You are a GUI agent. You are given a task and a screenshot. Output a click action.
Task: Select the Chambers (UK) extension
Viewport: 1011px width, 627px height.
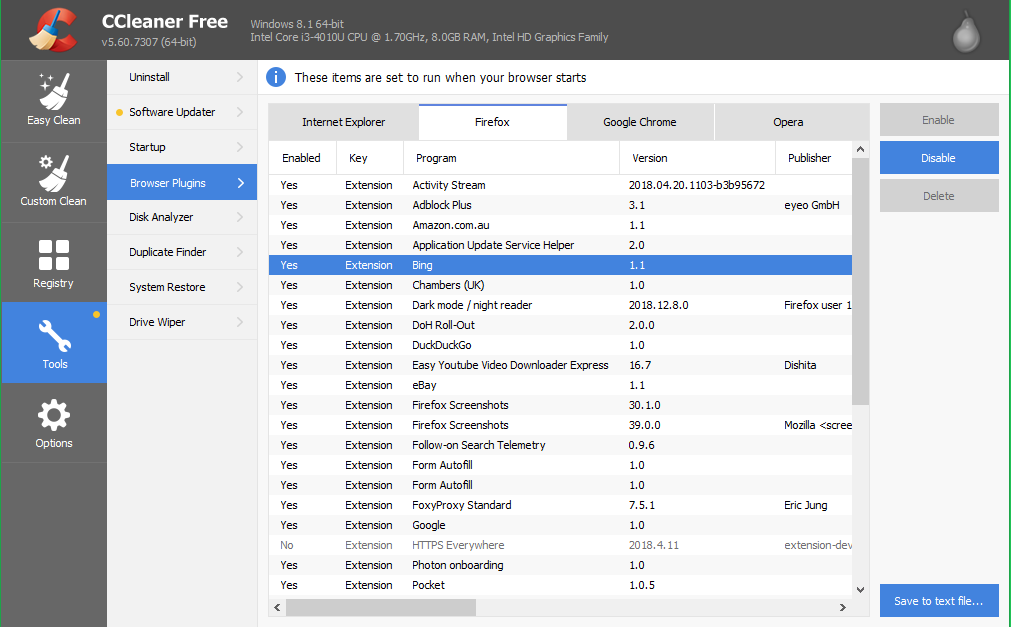tap(560, 285)
